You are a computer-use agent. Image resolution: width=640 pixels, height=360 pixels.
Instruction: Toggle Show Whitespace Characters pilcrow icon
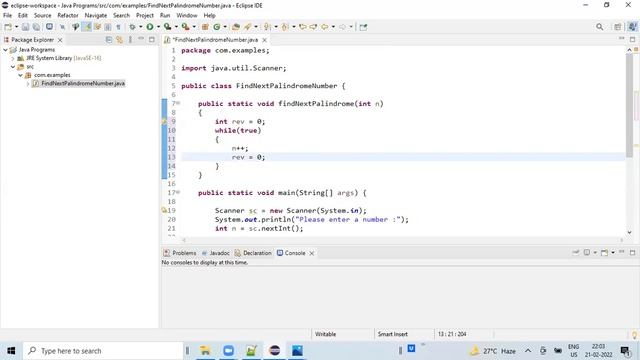click(118, 27)
